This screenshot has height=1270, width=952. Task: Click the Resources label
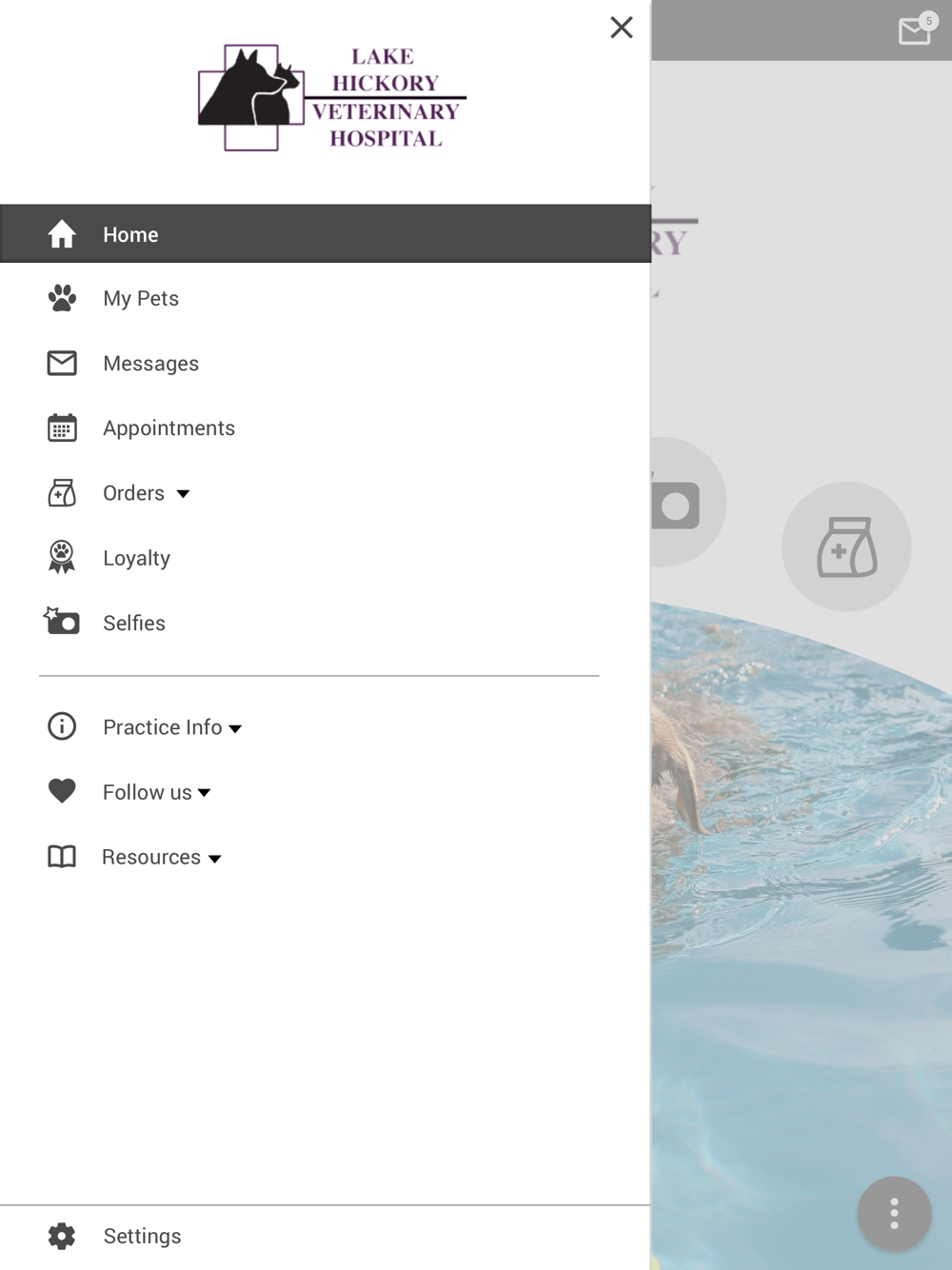(x=151, y=857)
